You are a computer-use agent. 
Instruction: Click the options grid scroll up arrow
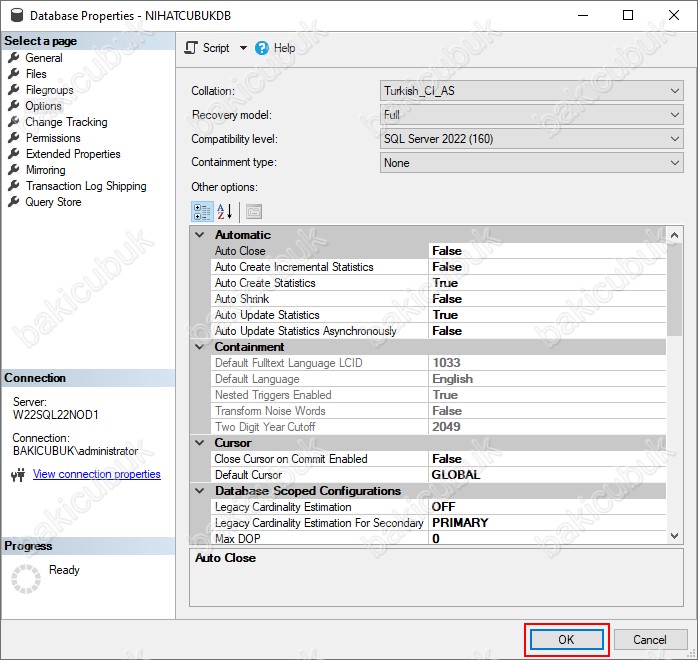(x=674, y=235)
